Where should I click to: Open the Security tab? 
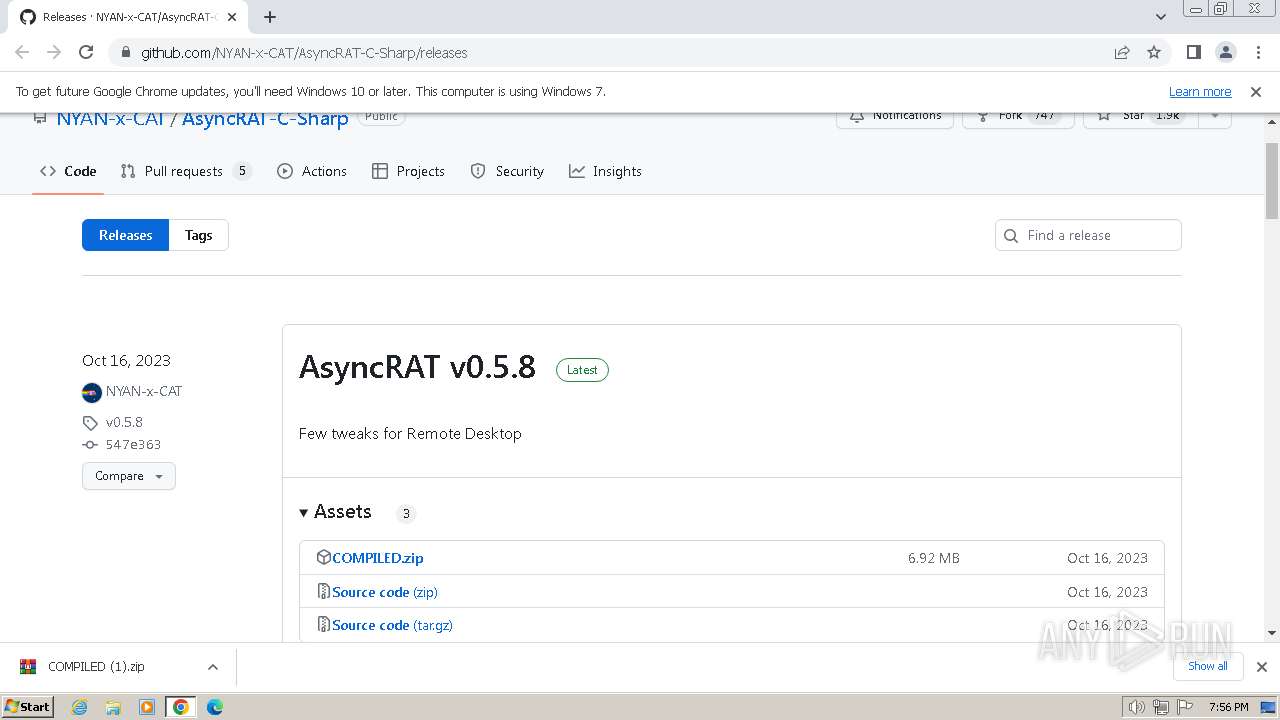pos(507,171)
